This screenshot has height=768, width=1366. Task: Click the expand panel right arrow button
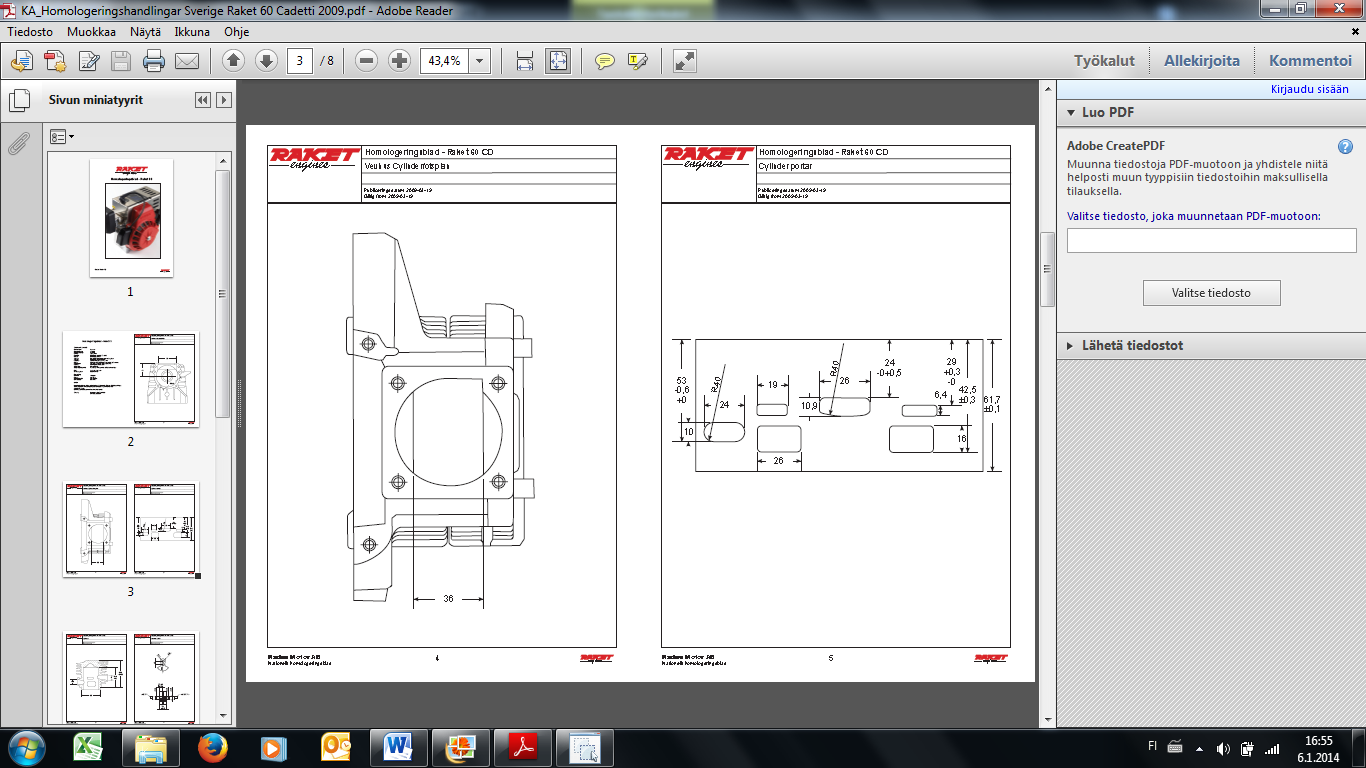[224, 100]
